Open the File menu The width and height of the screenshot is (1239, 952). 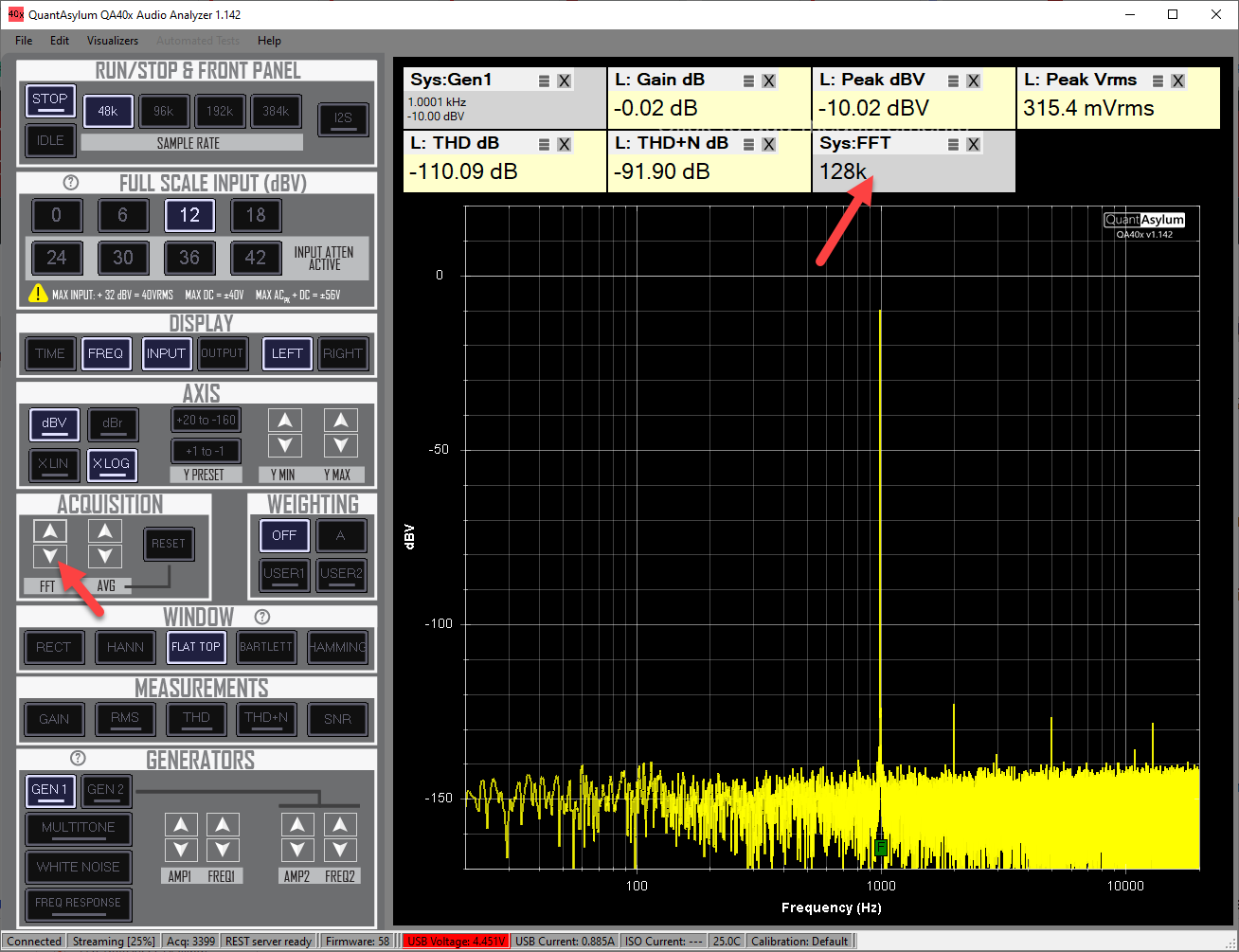[24, 41]
